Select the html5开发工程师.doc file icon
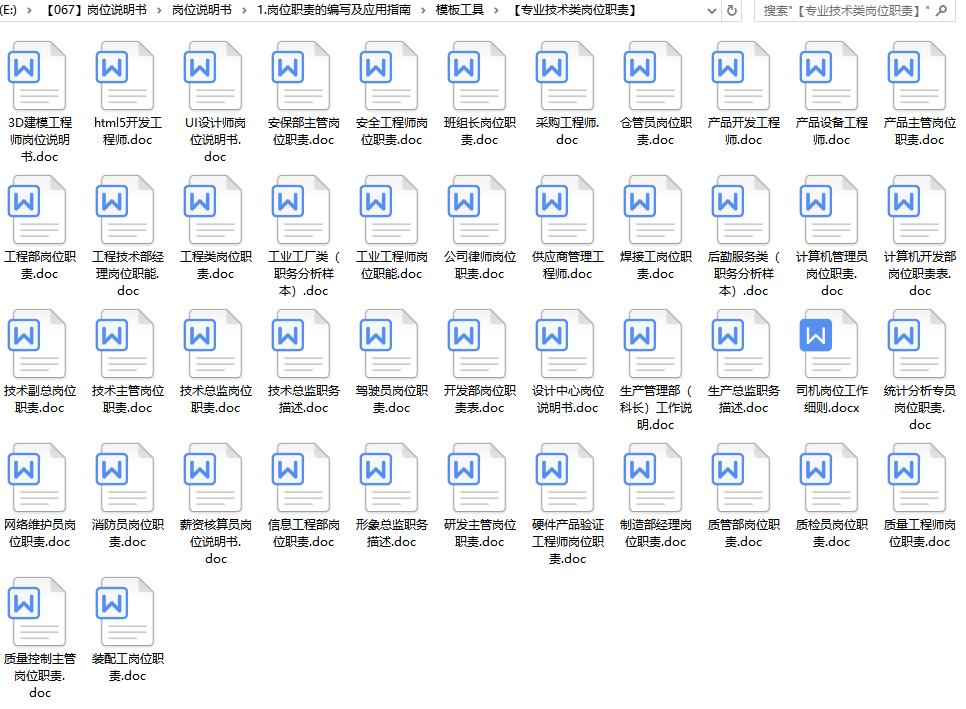Viewport: 966px width, 709px height. [x=125, y=75]
